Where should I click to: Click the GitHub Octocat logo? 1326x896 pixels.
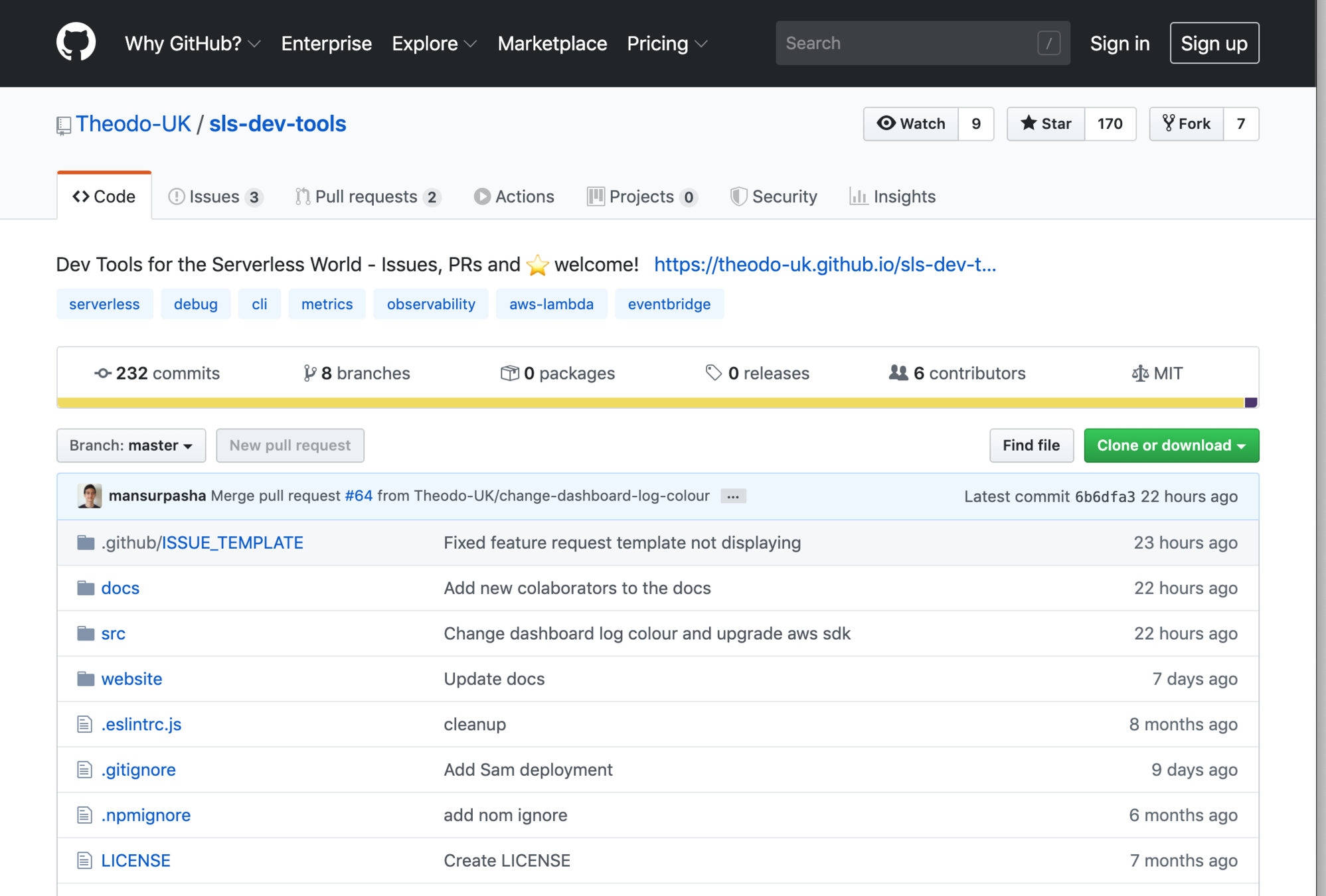[76, 42]
